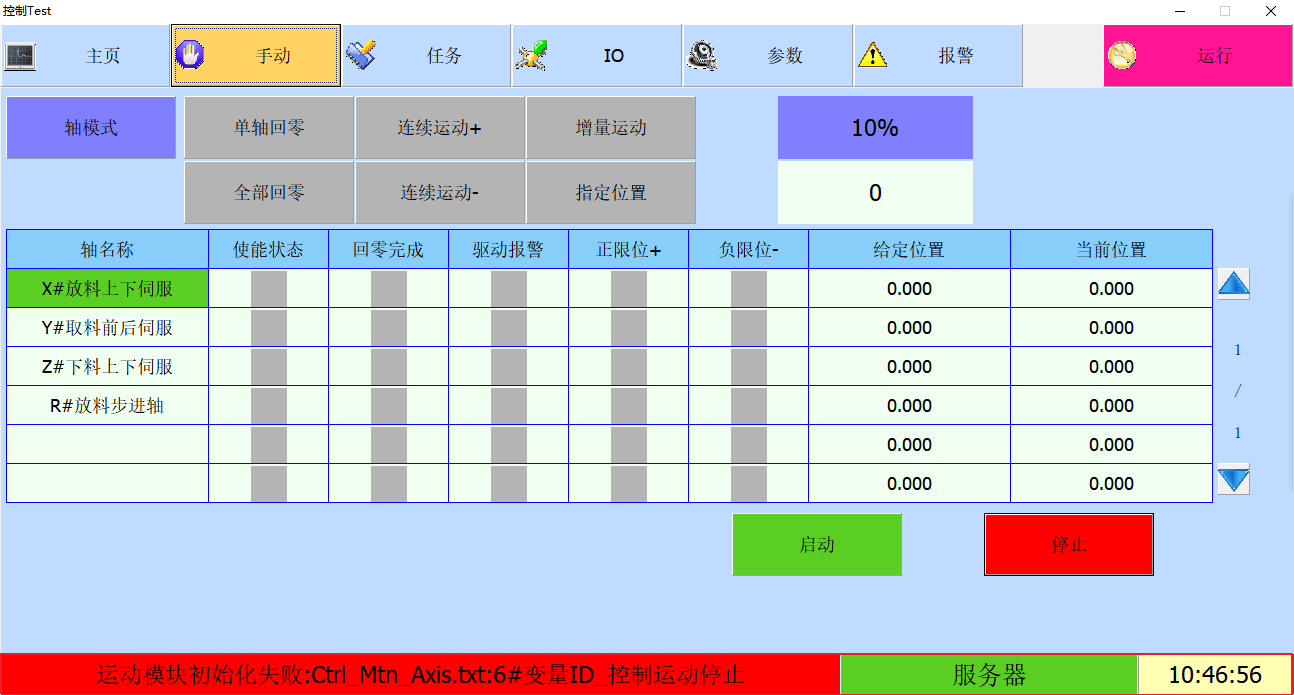Click the yellow warning triangle icon
Viewport: 1294px width, 695px height.
point(873,55)
